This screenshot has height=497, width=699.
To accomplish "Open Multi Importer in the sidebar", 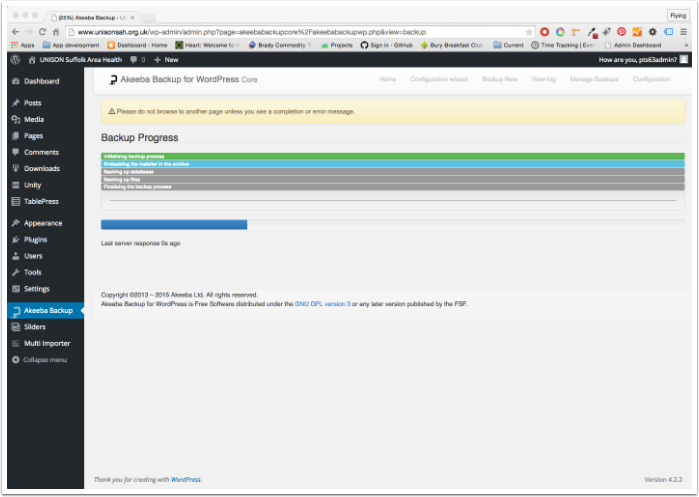I will click(45, 344).
